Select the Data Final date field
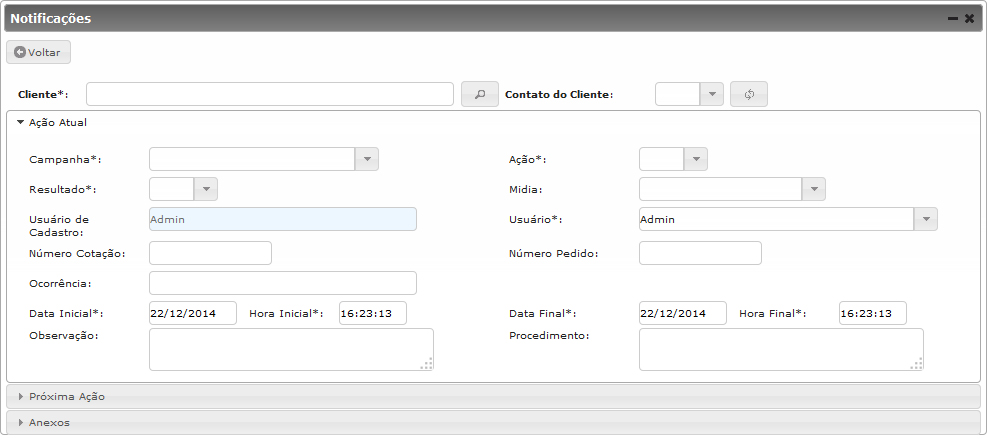 tap(682, 313)
